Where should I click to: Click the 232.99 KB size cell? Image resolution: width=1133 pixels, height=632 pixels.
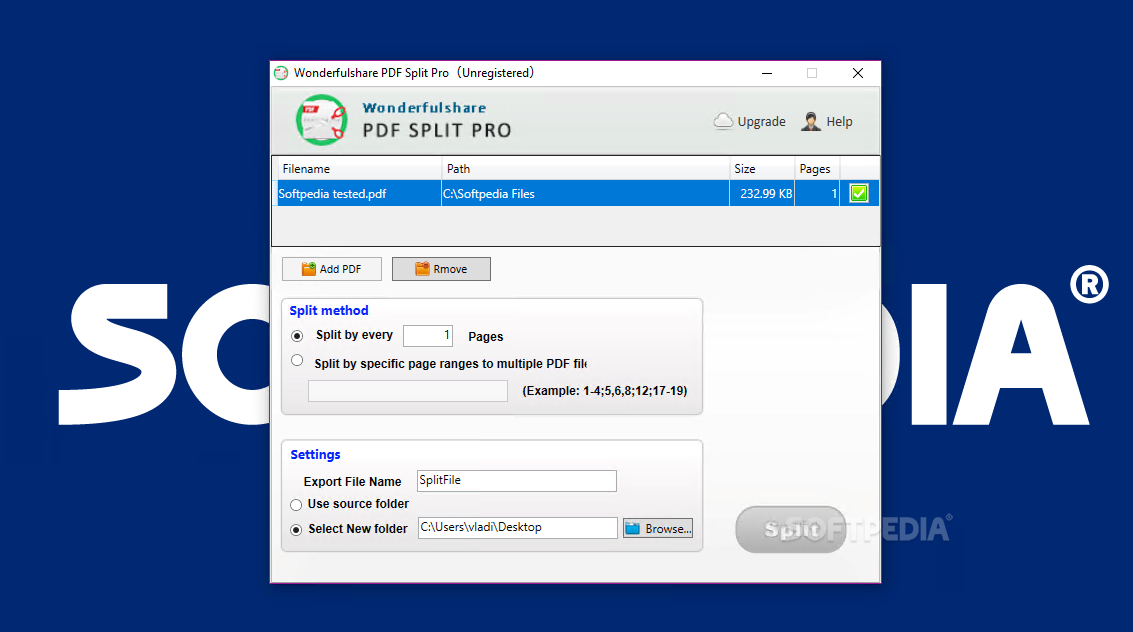(762, 194)
